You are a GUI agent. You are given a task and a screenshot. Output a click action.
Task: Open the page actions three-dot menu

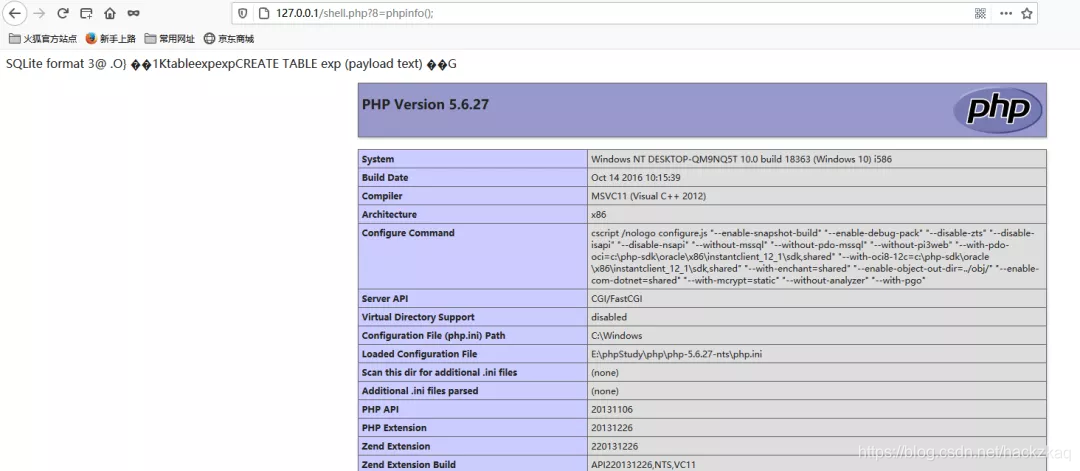pos(1004,13)
